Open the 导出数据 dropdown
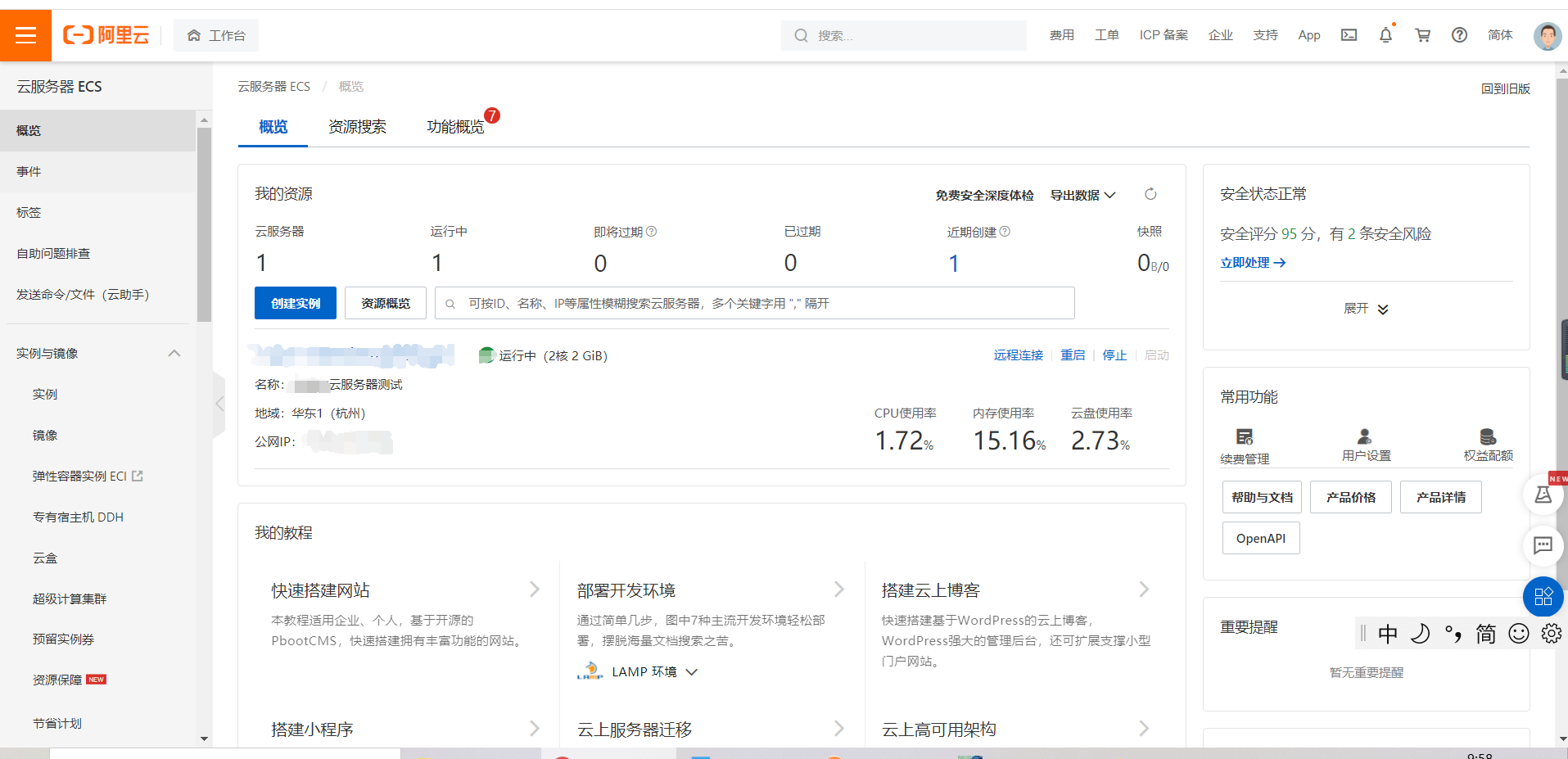The height and width of the screenshot is (759, 1568). coord(1082,196)
